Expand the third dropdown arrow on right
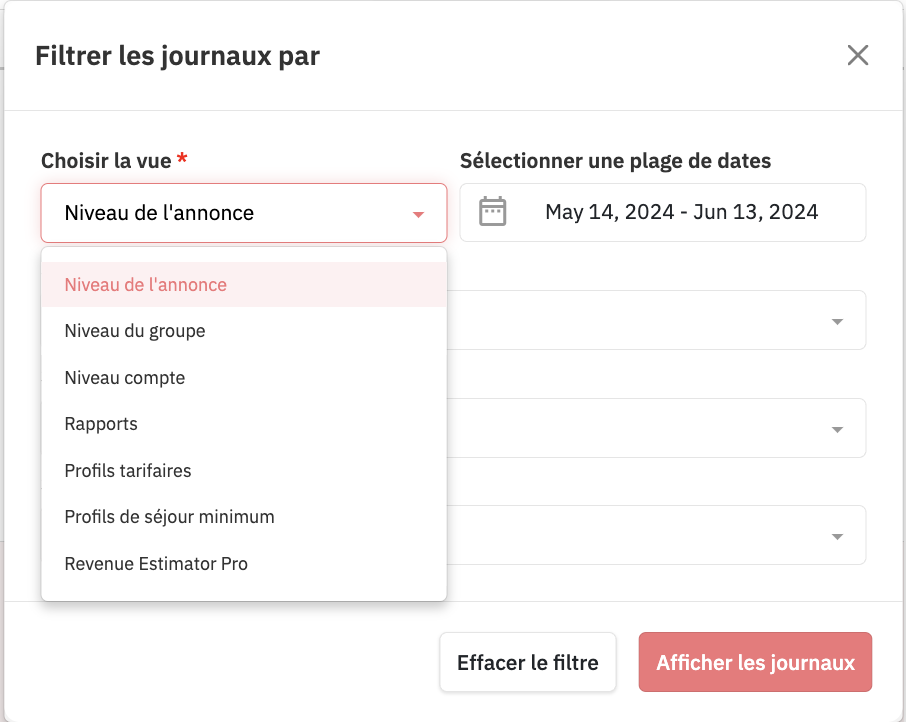This screenshot has width=906, height=722. click(837, 537)
